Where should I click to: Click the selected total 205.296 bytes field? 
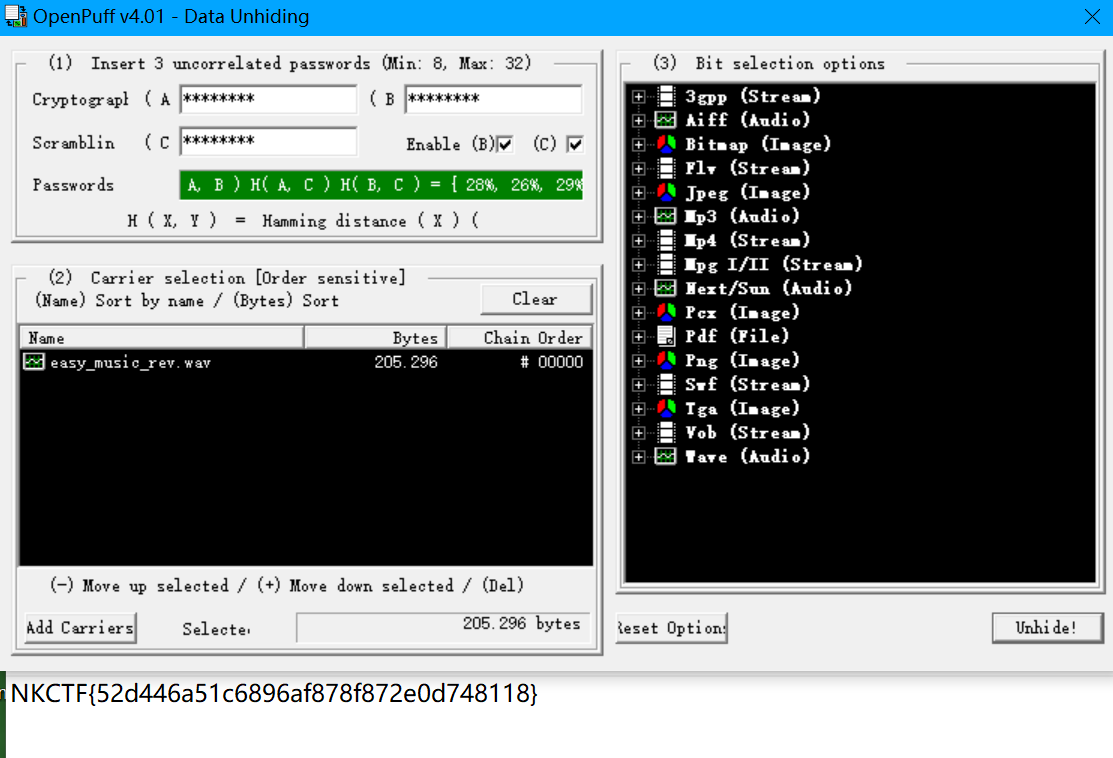[x=444, y=627]
